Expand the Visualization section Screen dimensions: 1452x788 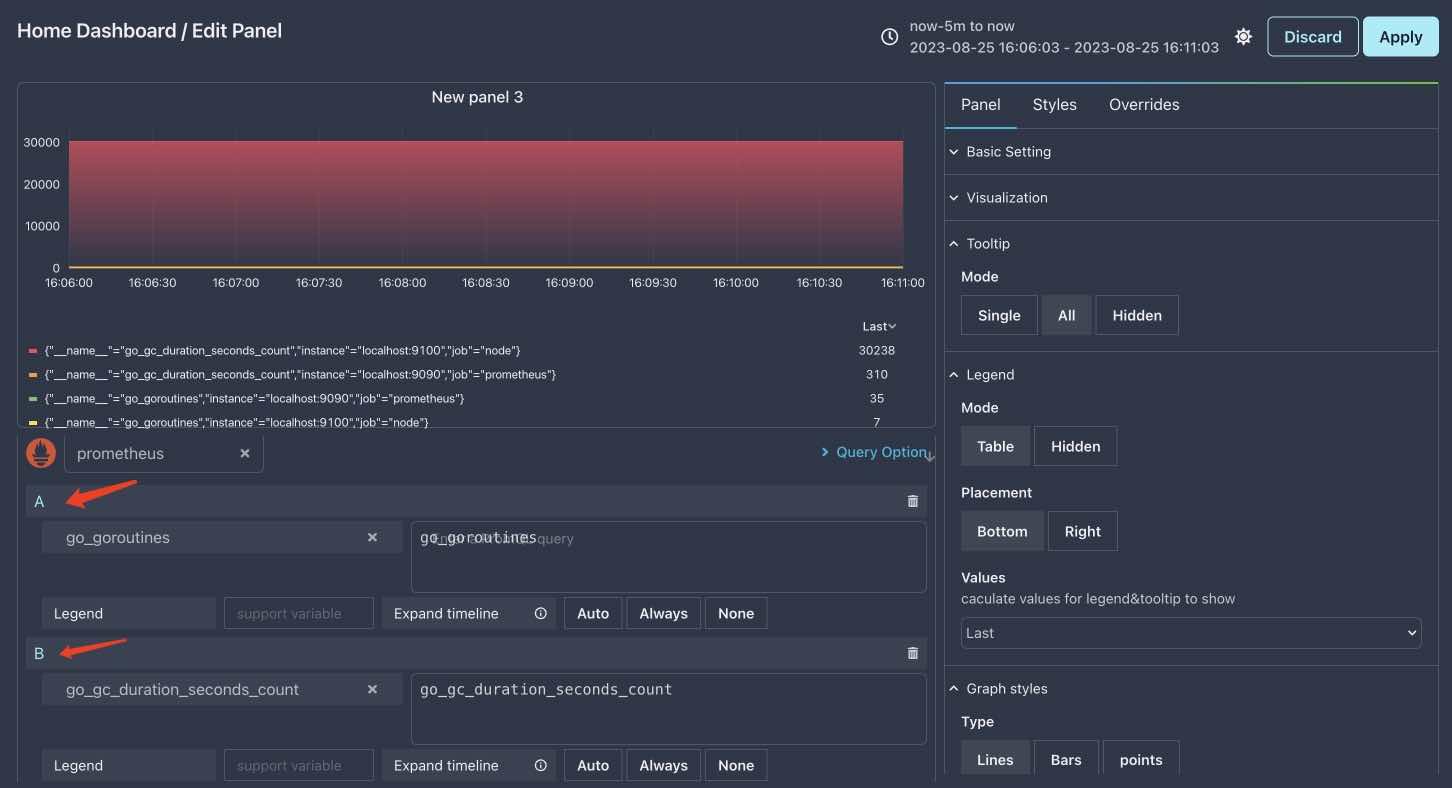1191,198
